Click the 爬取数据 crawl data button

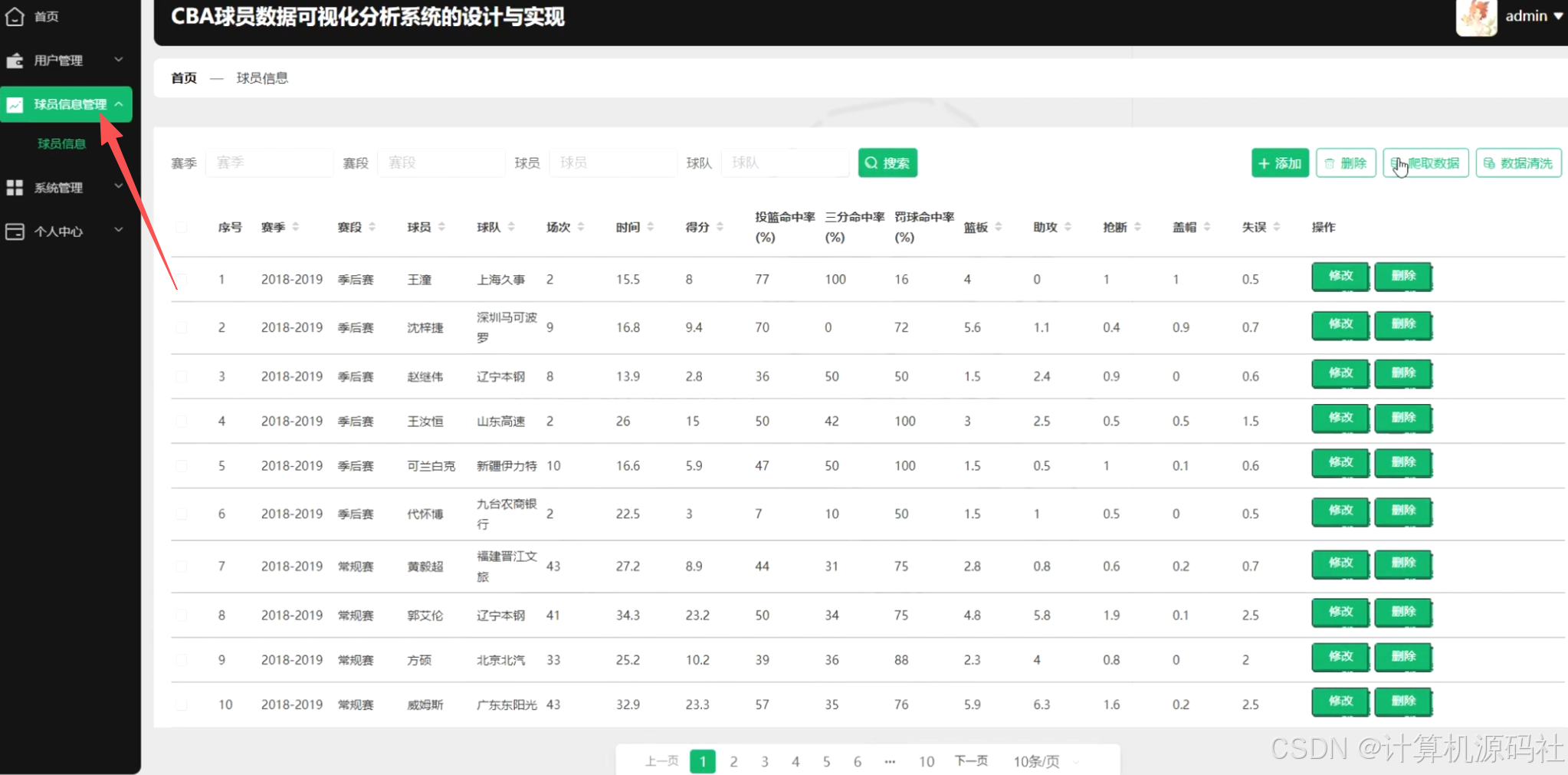click(x=1425, y=163)
